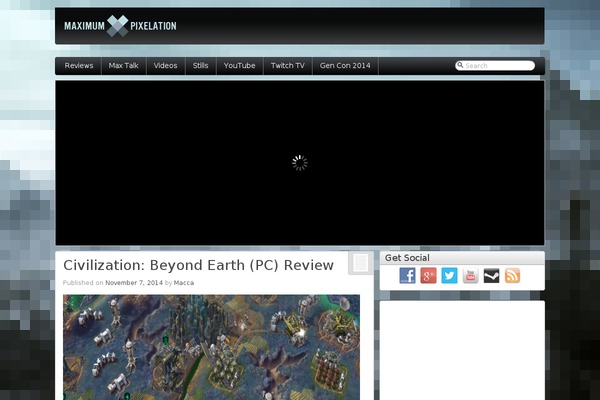Click the Search input field
600x400 pixels.
495,65
